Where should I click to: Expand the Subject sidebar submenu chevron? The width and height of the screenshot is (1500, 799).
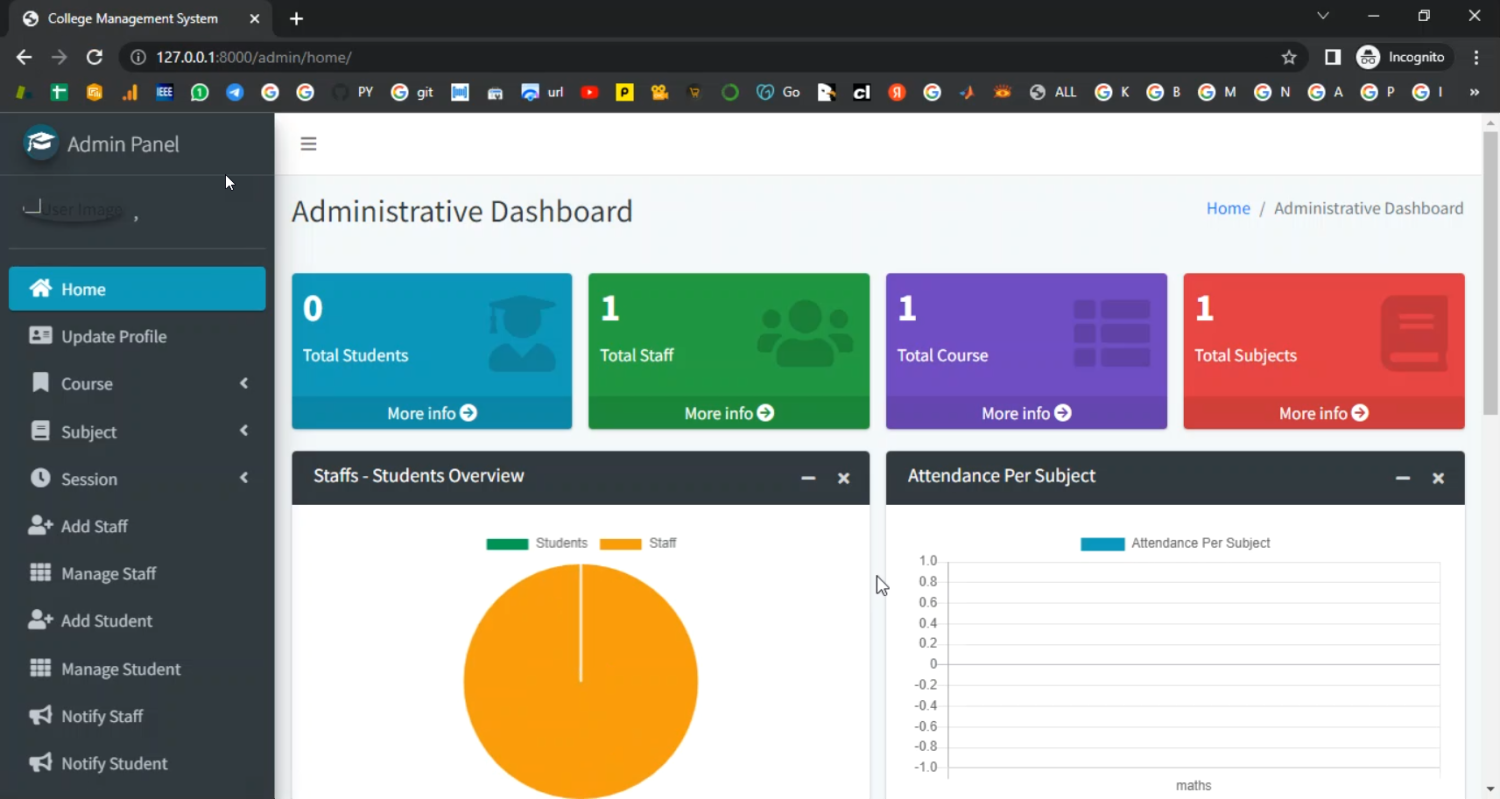pyautogui.click(x=243, y=431)
